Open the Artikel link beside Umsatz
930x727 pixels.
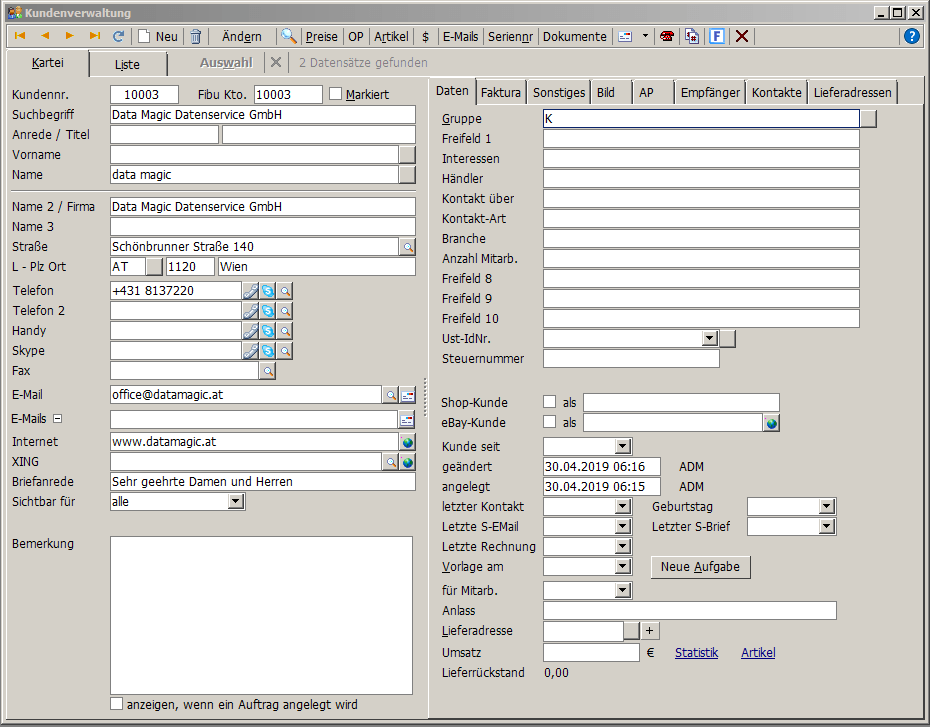(x=758, y=653)
